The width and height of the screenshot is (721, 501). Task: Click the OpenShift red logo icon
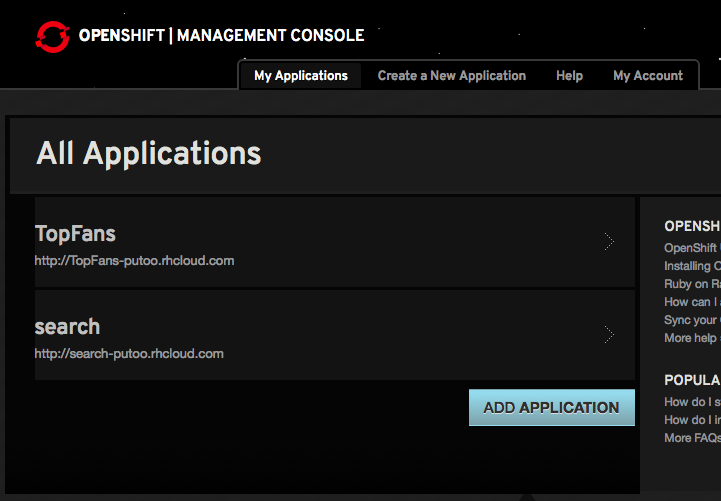point(52,37)
